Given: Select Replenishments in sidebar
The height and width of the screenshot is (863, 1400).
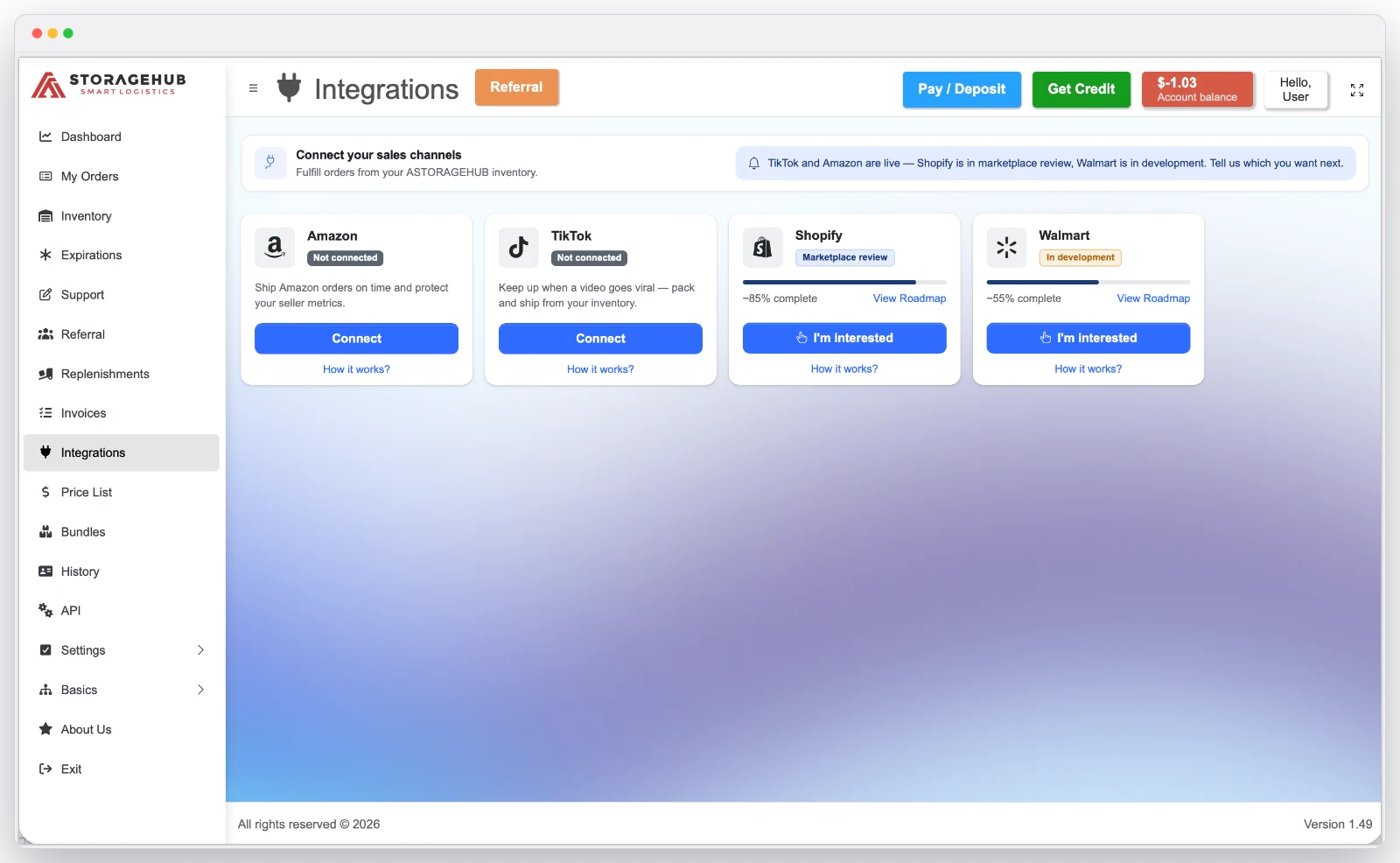Looking at the screenshot, I should pos(122,374).
